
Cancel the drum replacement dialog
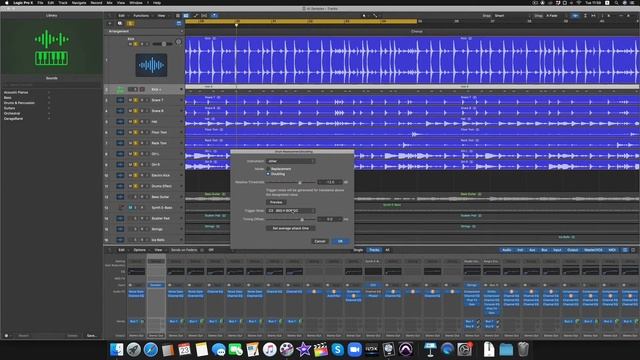320,241
